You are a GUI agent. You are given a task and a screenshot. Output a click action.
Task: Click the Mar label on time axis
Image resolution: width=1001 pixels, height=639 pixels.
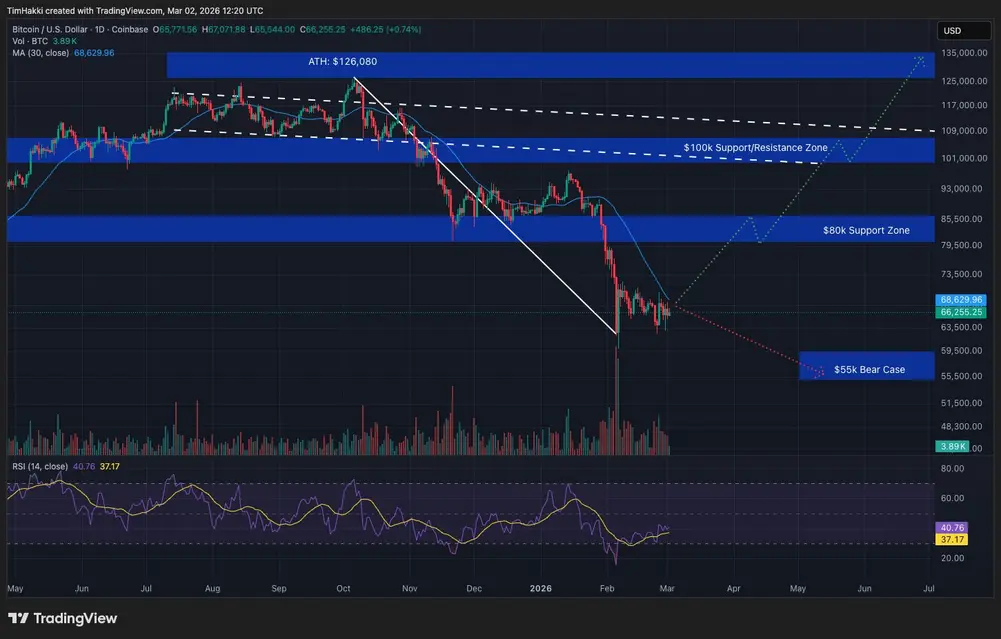(667, 589)
